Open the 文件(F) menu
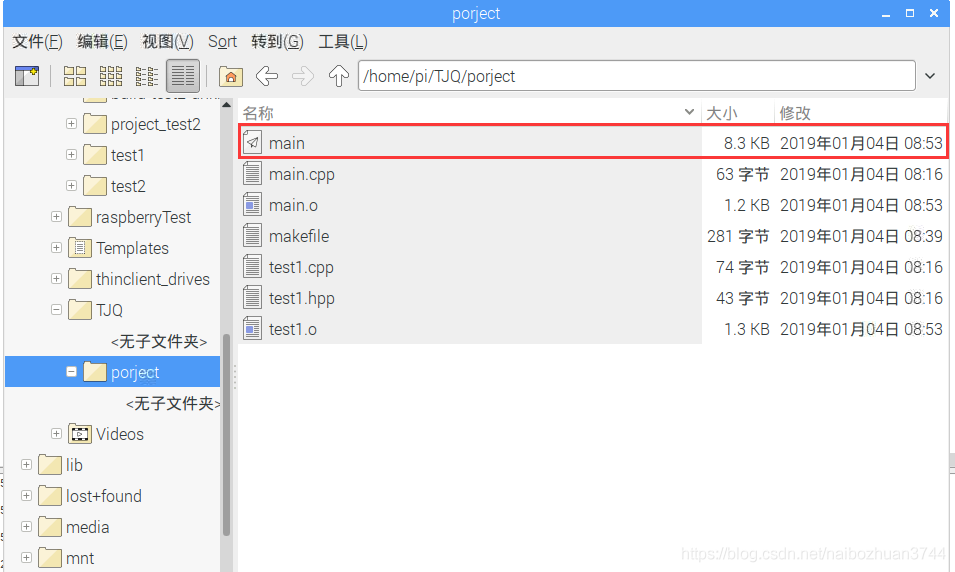Viewport: 955px width, 572px height. 37,41
